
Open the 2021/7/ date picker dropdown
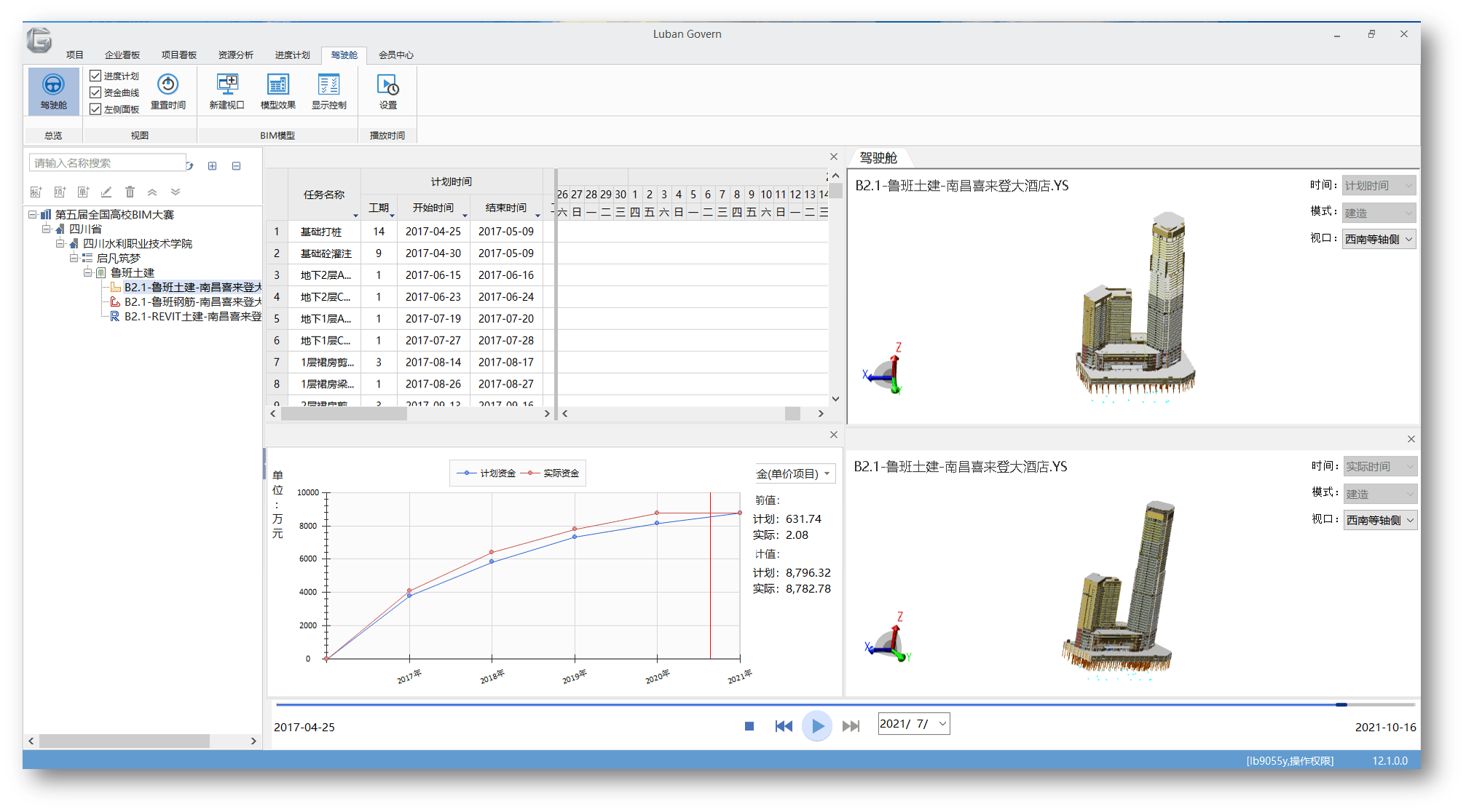(942, 724)
